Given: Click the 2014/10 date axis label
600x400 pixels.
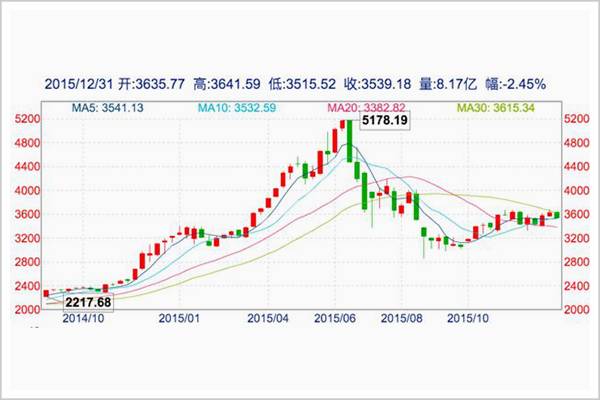Looking at the screenshot, I should click(83, 318).
